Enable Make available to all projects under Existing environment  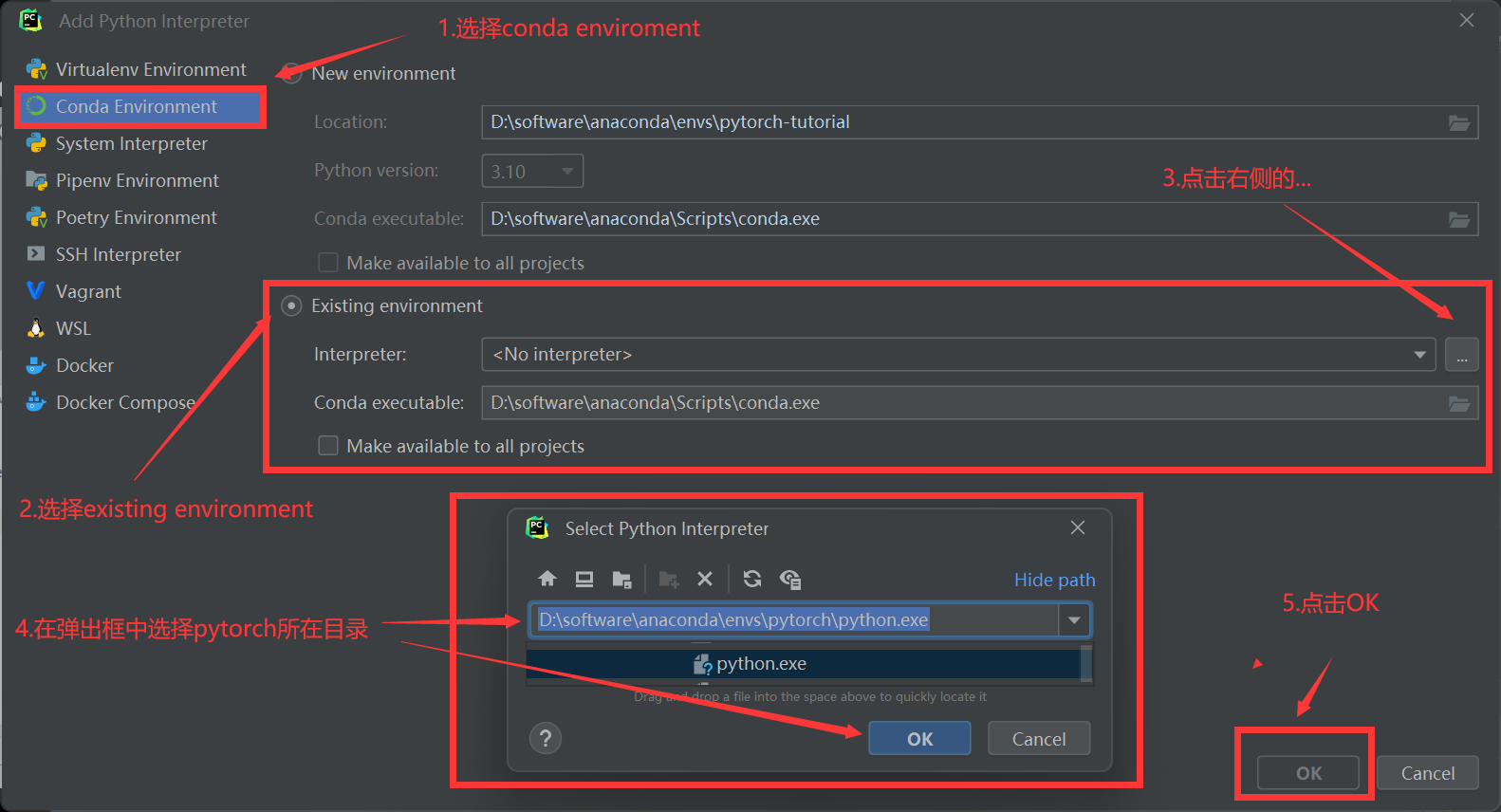[x=328, y=446]
